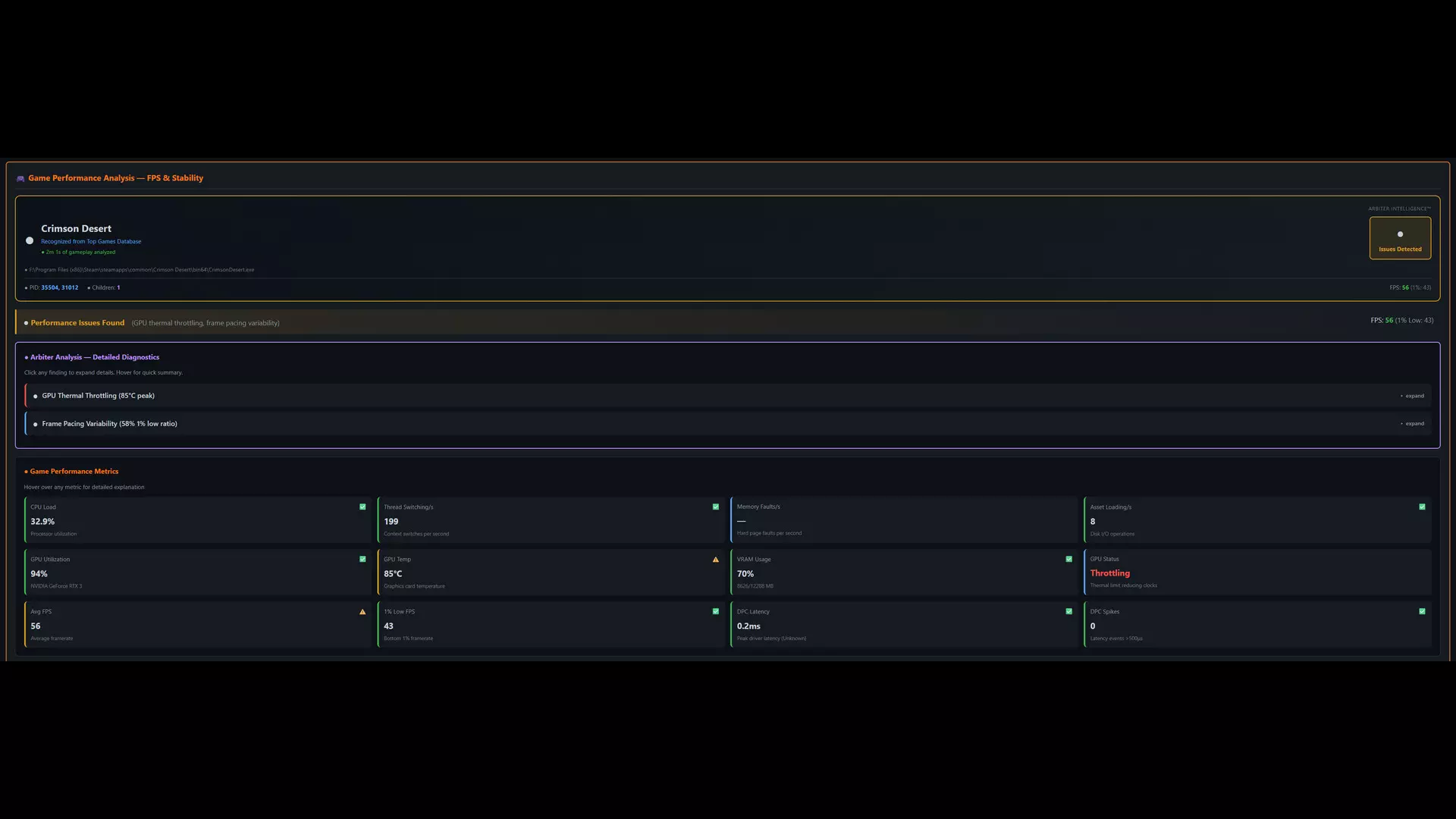Screen dimensions: 1456x819
Task: Click the 85°C GPU Temp value
Action: click(393, 574)
